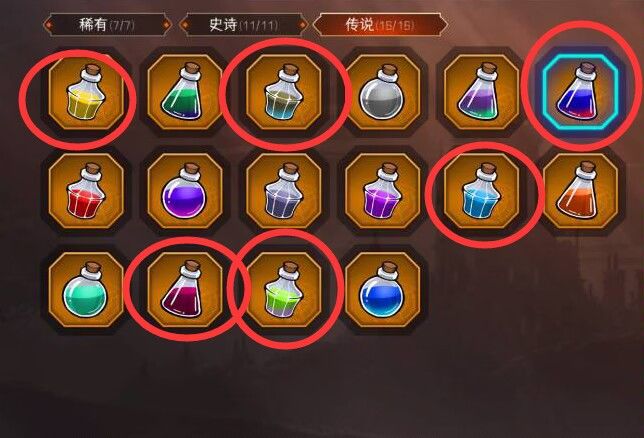Click the orange conical flask potion
This screenshot has width=644, height=438.
tap(580, 191)
